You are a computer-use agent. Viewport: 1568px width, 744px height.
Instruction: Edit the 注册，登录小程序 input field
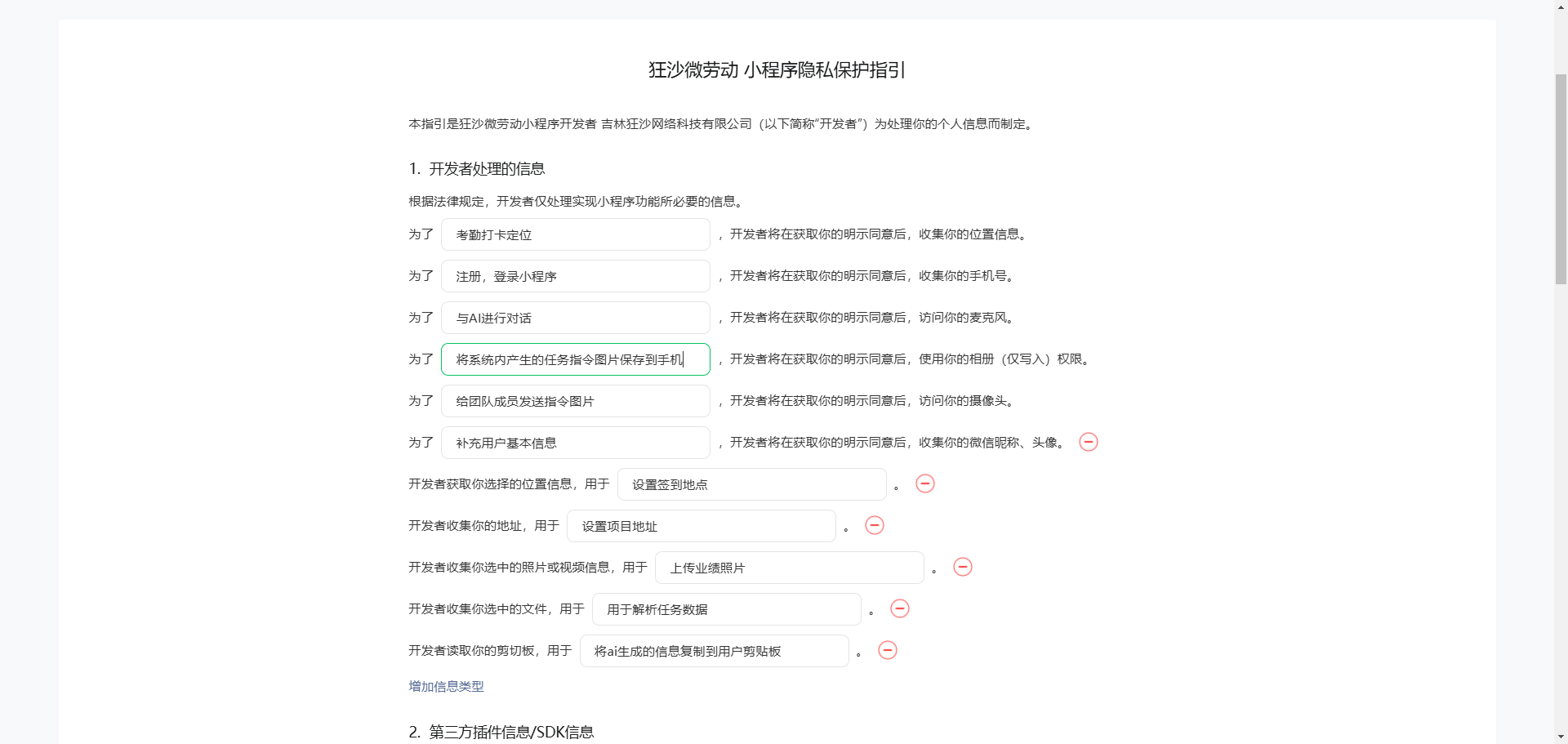576,276
